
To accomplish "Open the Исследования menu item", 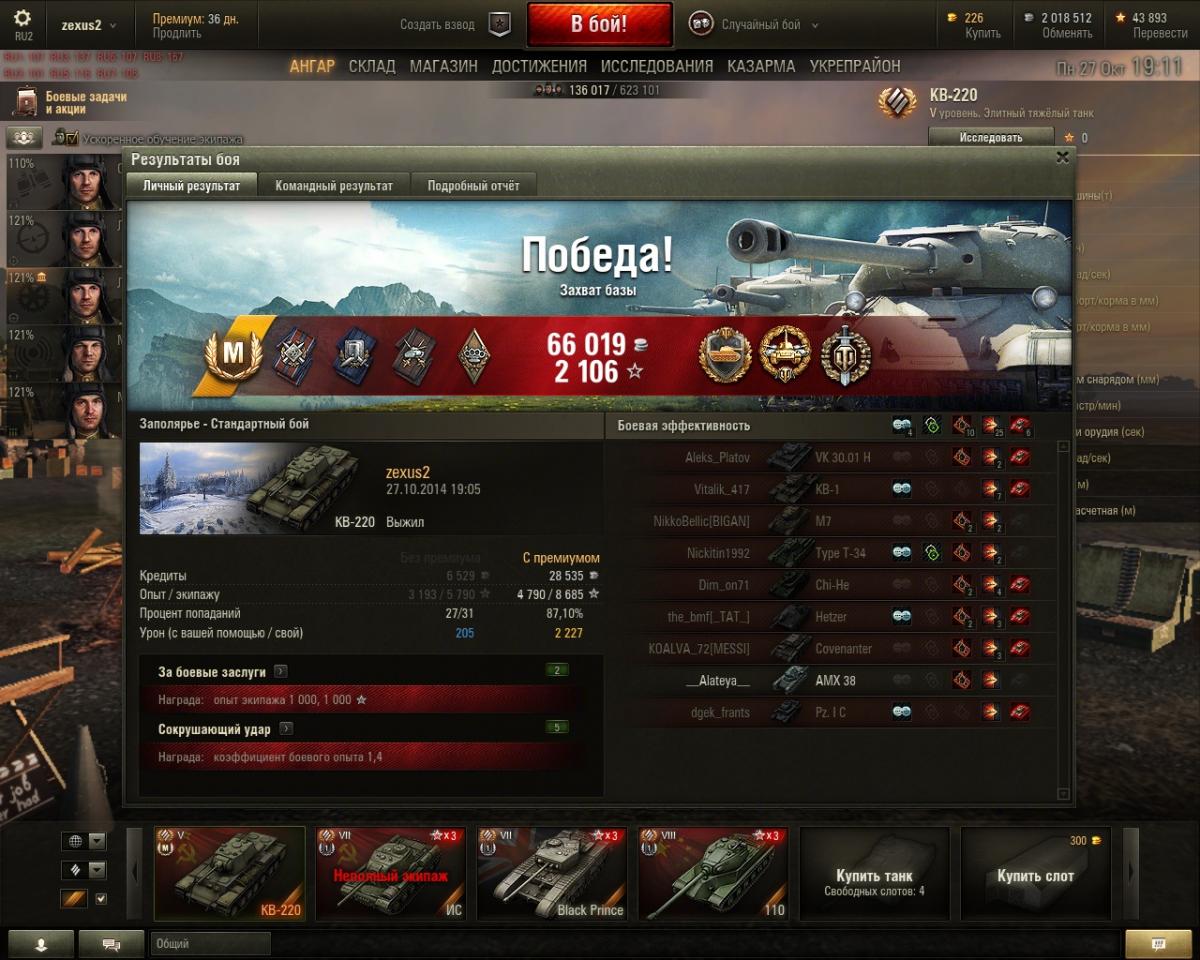I will (657, 66).
